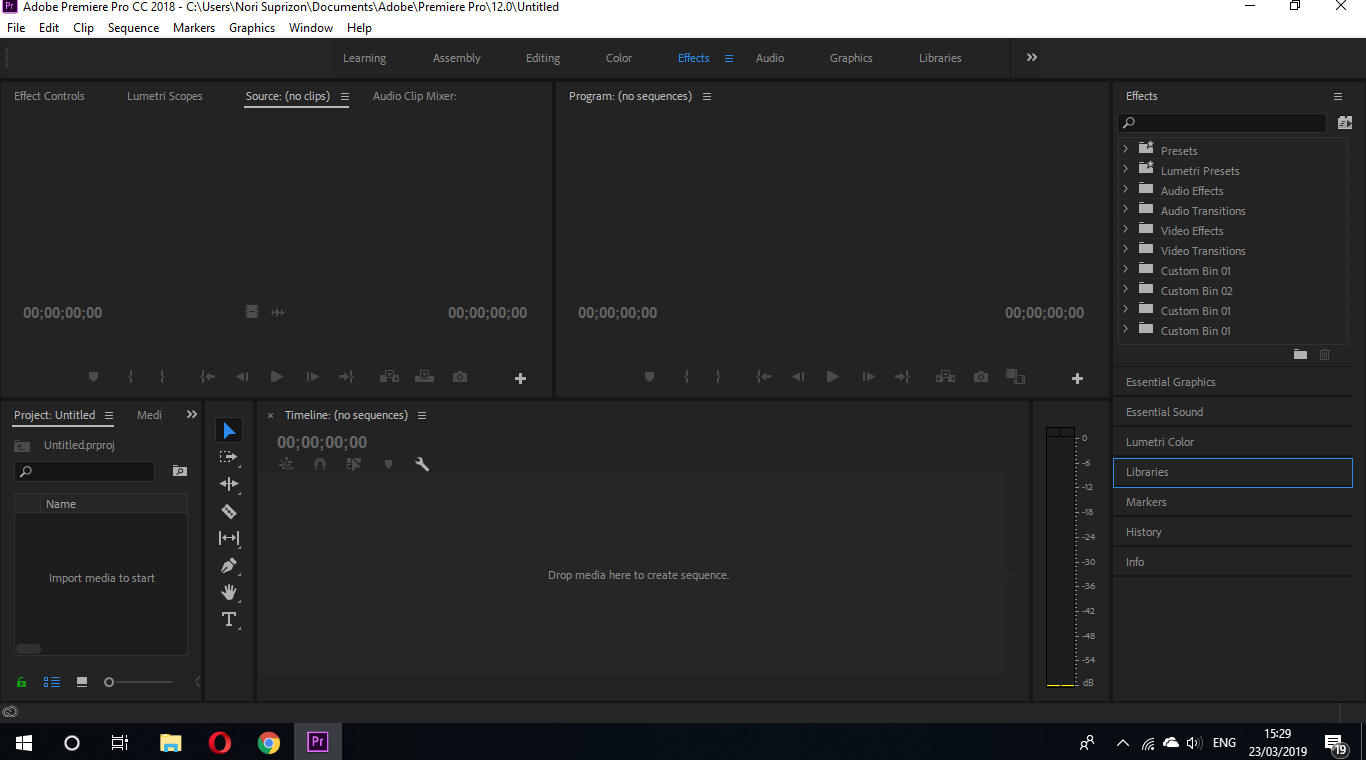Viewport: 1366px width, 760px height.
Task: Select the Hand tool
Action: point(229,592)
